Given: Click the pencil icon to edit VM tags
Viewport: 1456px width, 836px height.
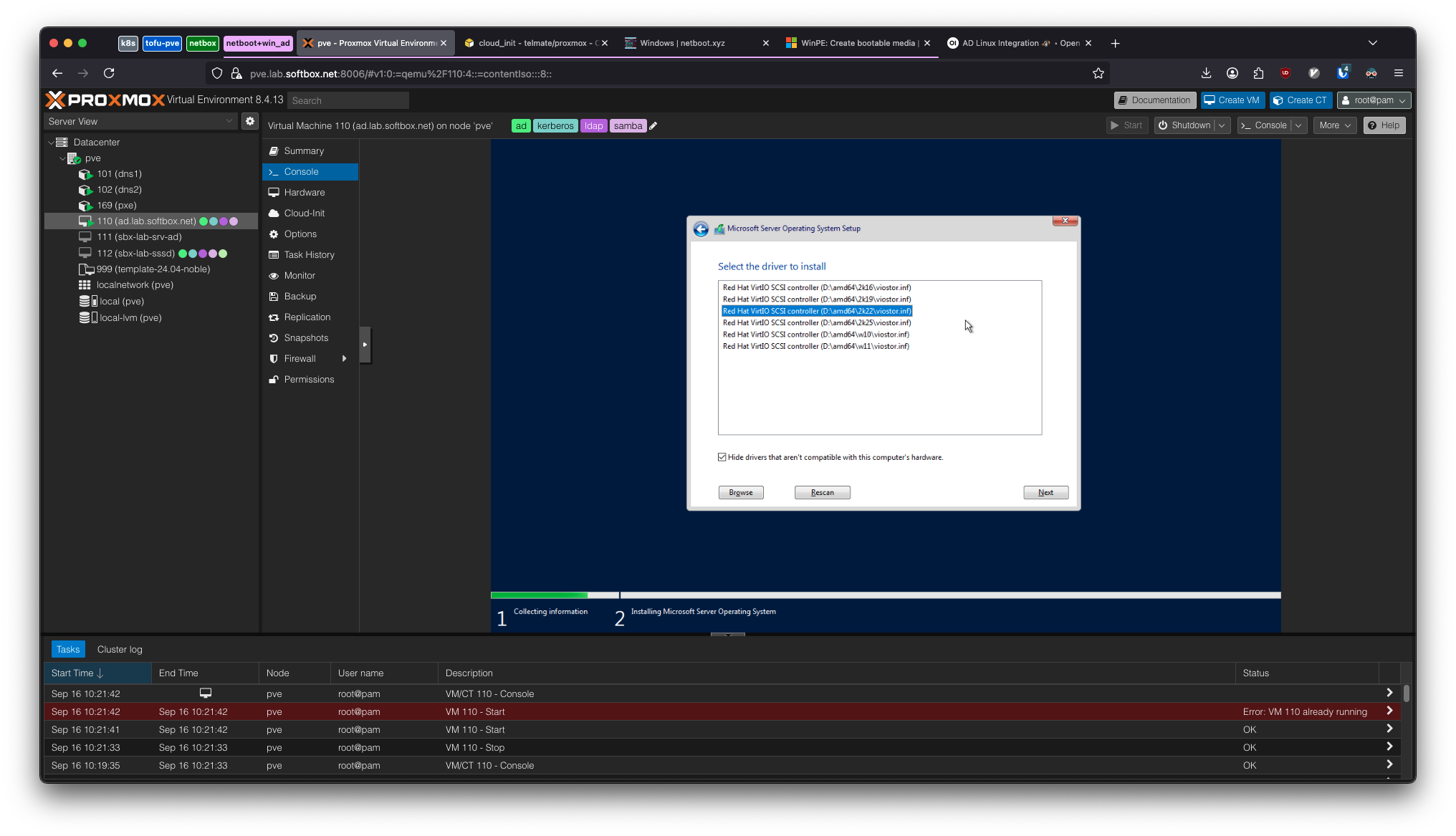Looking at the screenshot, I should [653, 125].
